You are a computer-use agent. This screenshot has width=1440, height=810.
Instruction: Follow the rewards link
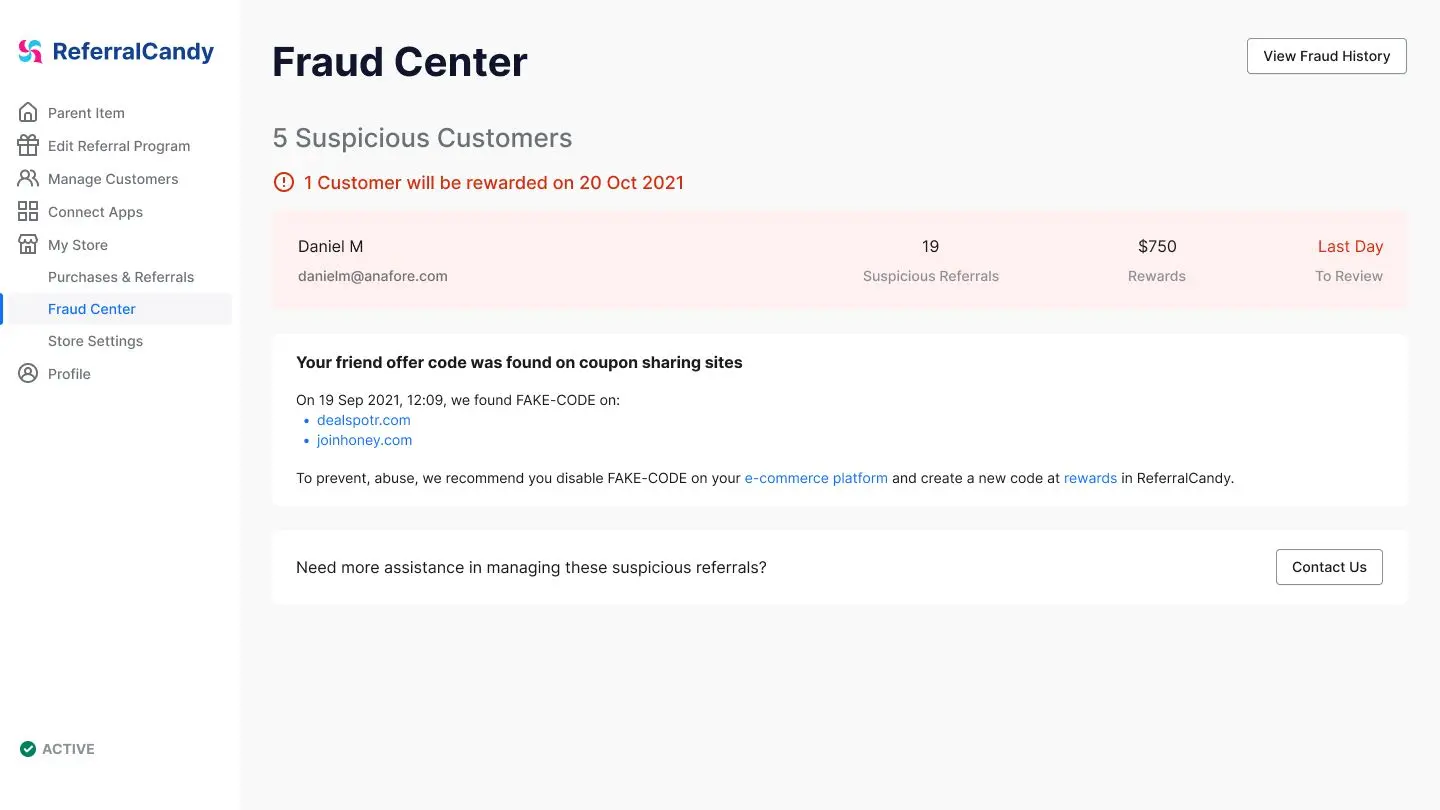point(1090,478)
